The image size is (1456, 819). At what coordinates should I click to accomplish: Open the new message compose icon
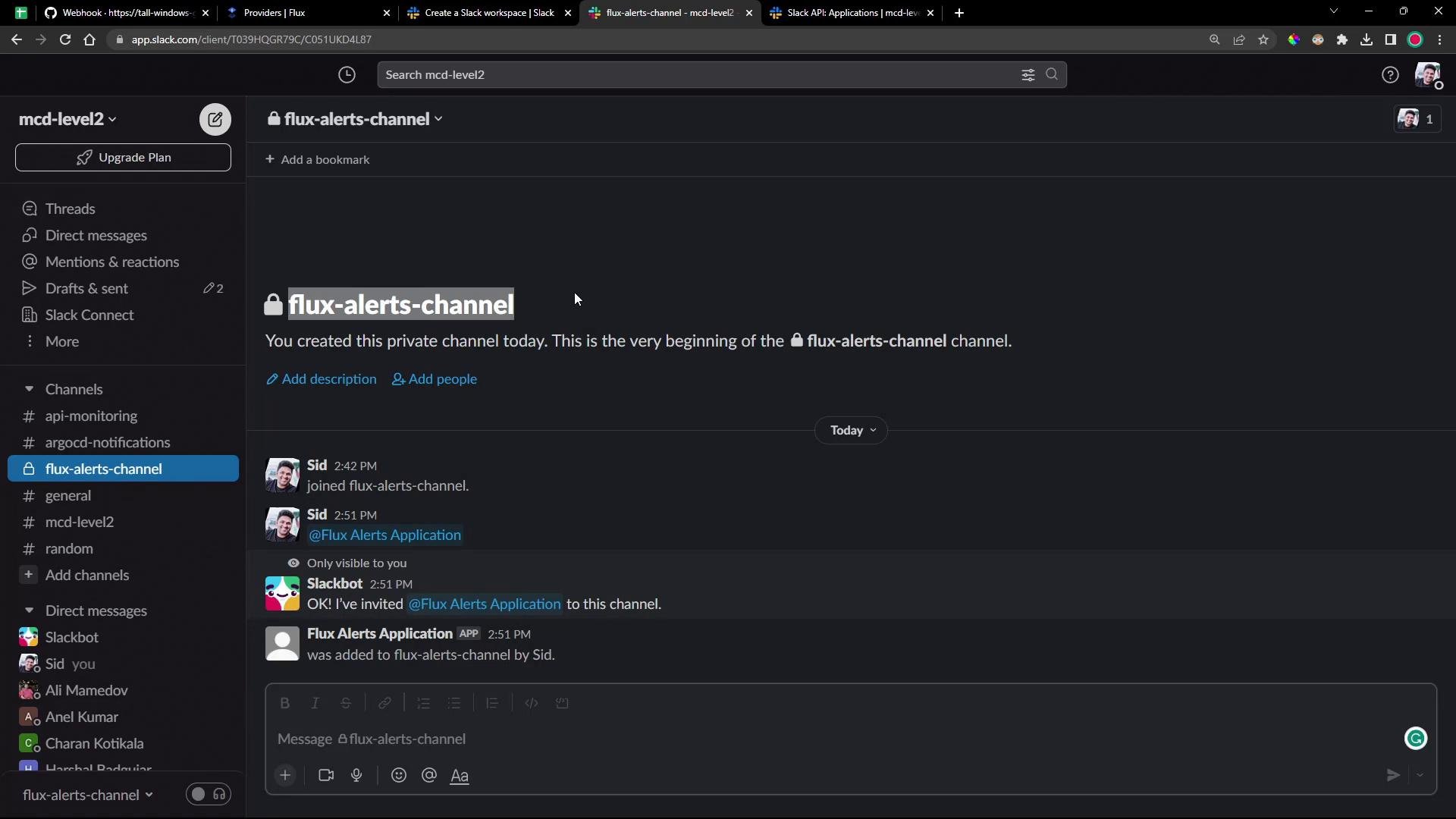[x=215, y=119]
